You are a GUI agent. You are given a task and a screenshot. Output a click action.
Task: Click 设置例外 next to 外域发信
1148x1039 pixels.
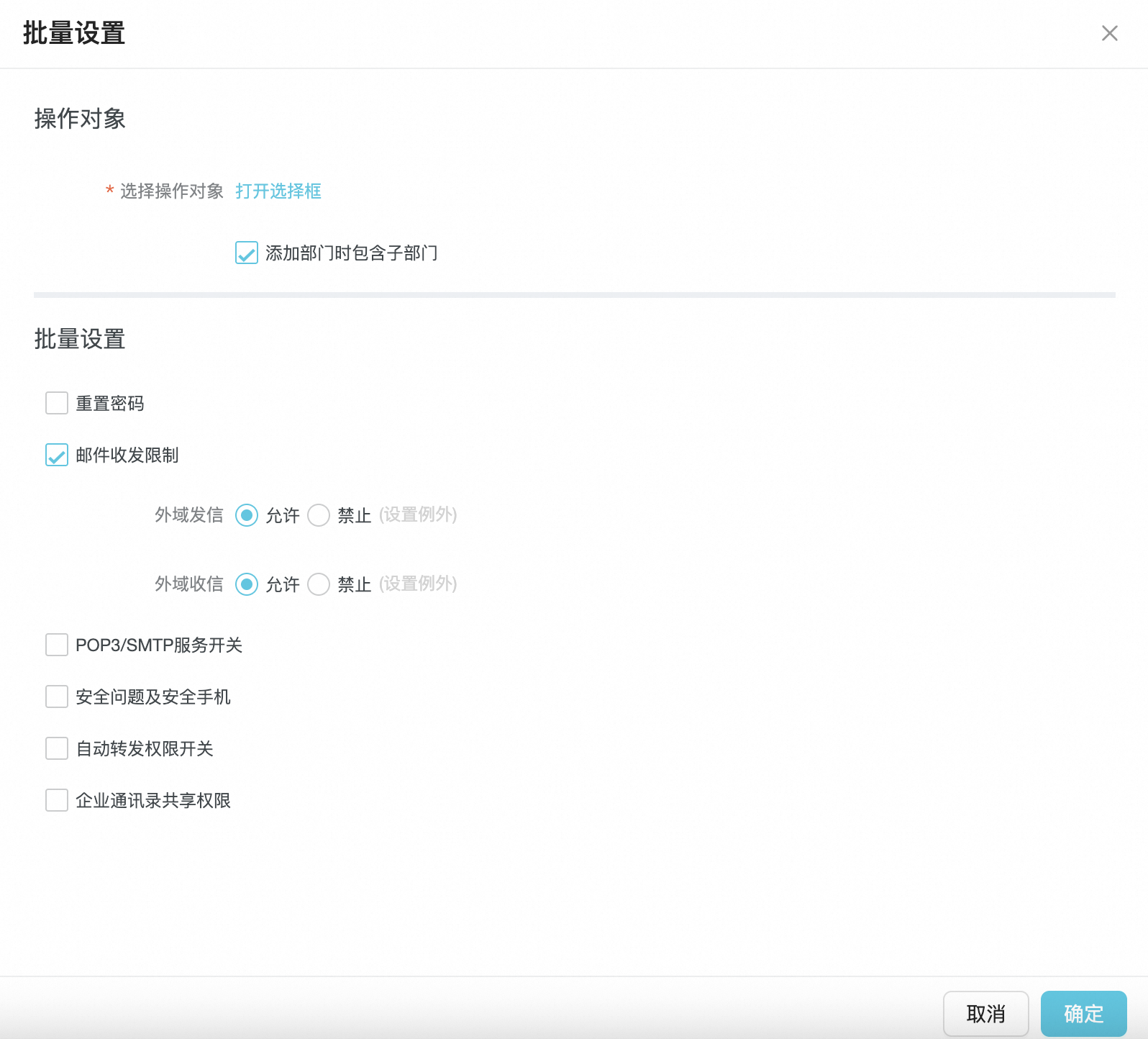pos(418,514)
